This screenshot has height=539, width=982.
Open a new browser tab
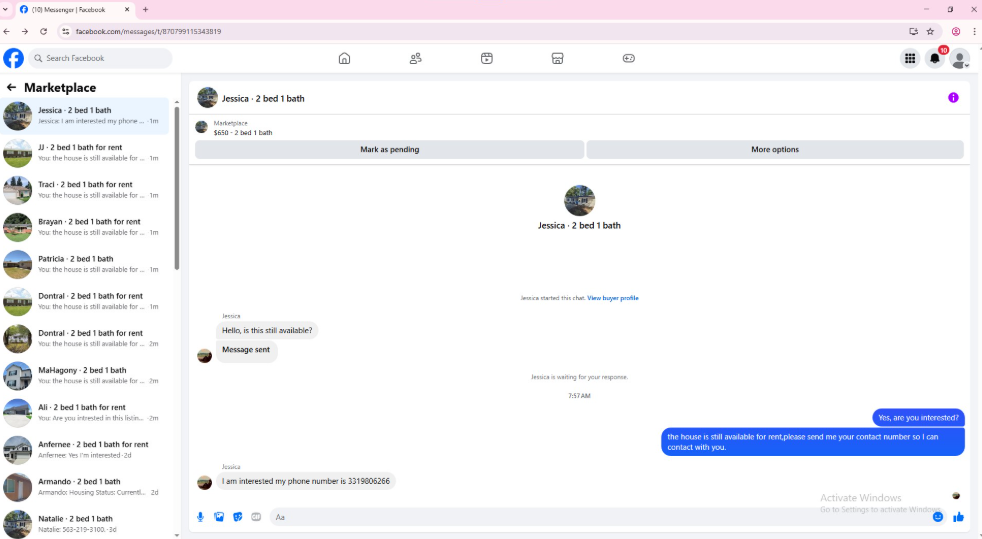(x=145, y=9)
